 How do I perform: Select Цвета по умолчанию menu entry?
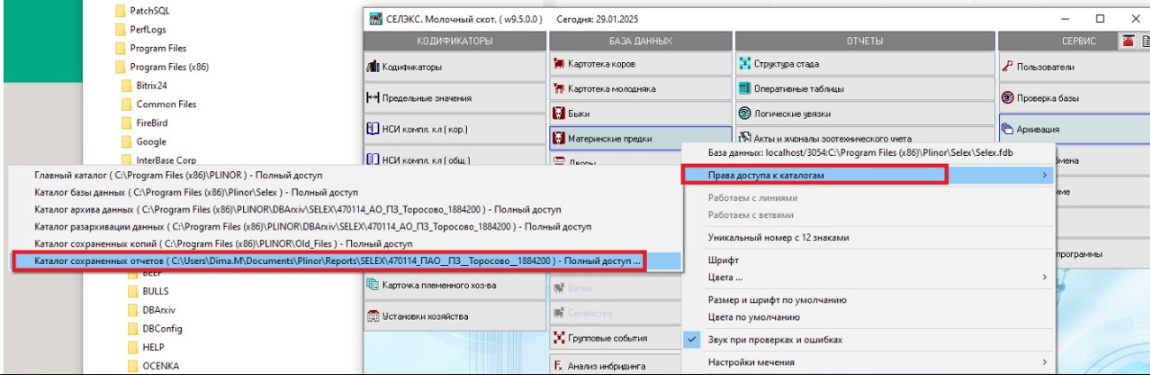pyautogui.click(x=868, y=317)
